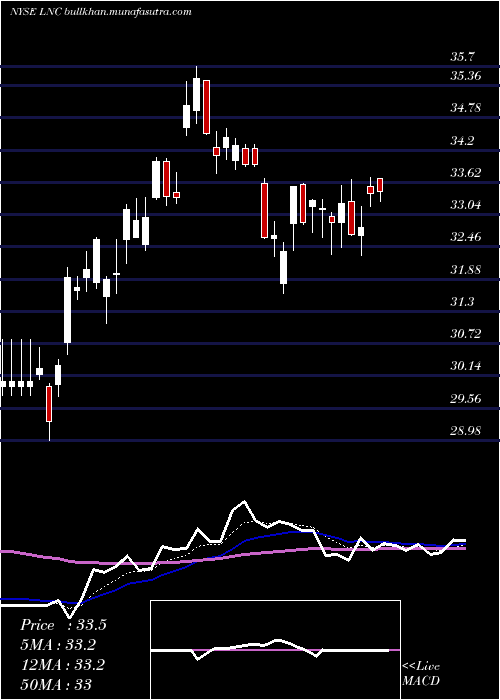This screenshot has width=500, height=700.
Task: Click the 35.36 price axis label
Action: pyautogui.click(x=465, y=75)
